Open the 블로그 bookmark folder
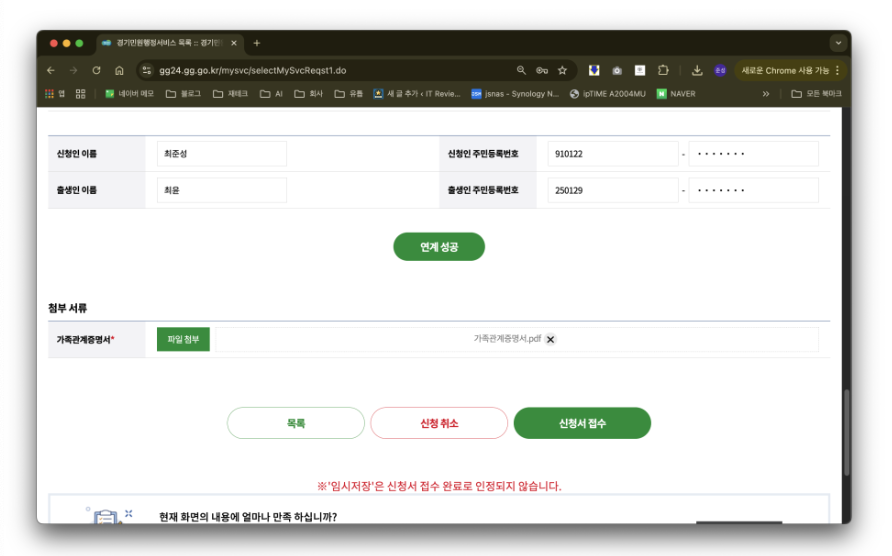This screenshot has width=892, height=556. 183,94
